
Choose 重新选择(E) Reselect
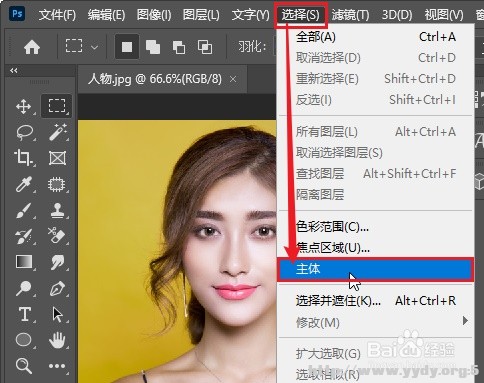pos(376,79)
